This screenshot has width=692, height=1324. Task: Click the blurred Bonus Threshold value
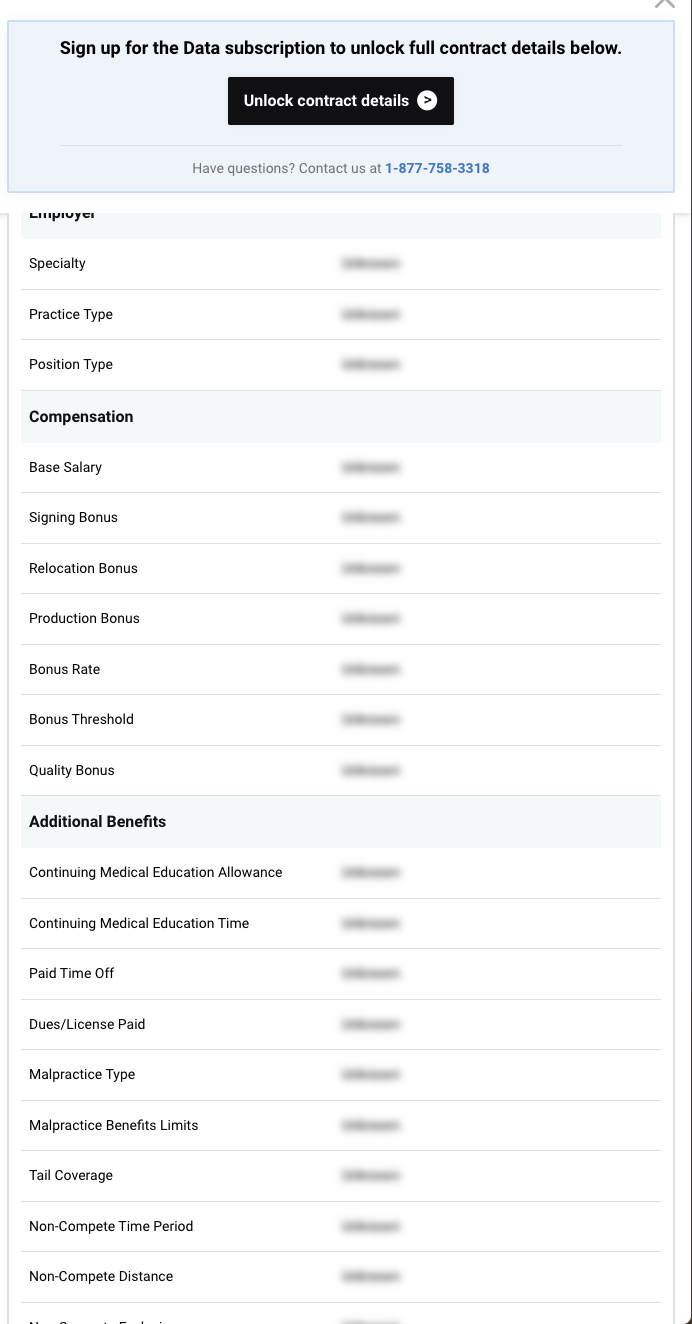[370, 719]
